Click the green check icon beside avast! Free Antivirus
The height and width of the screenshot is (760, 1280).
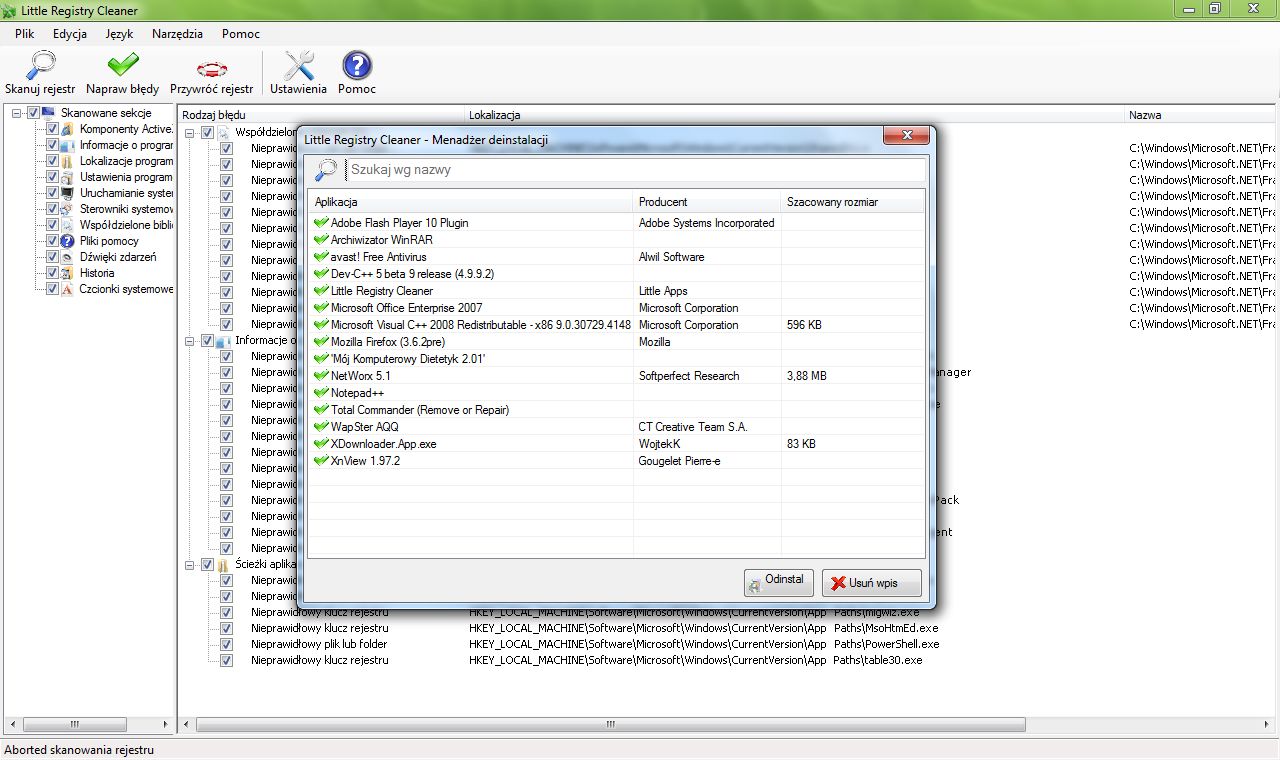(x=321, y=257)
